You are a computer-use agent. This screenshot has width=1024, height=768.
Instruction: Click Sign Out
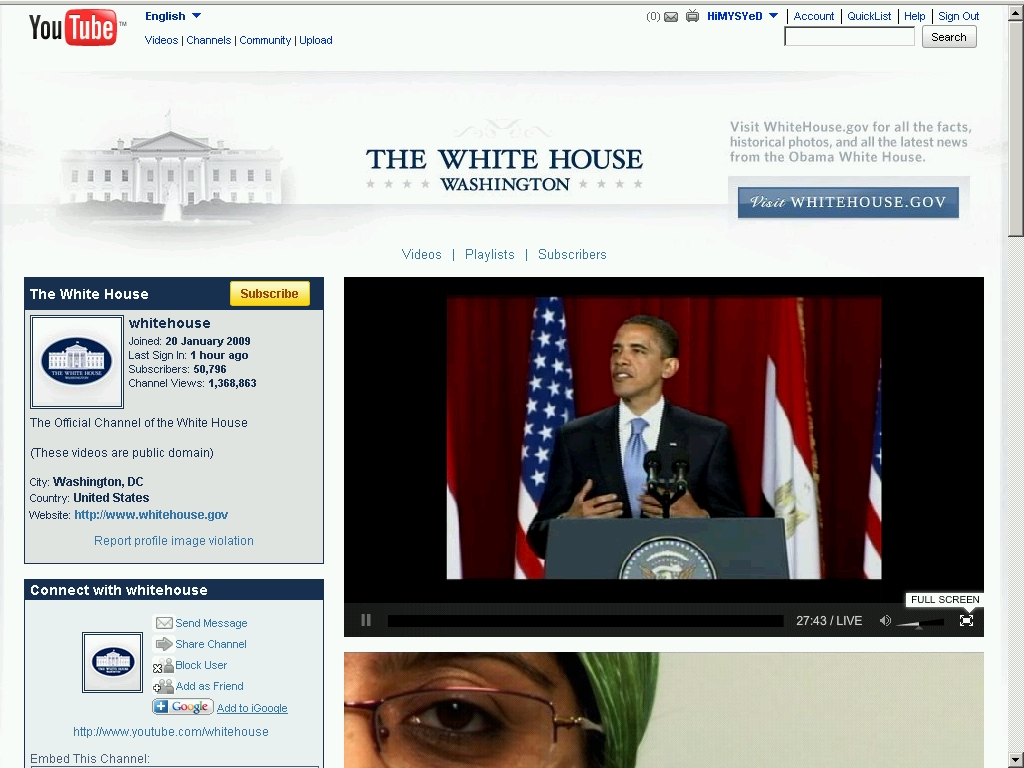coord(959,16)
